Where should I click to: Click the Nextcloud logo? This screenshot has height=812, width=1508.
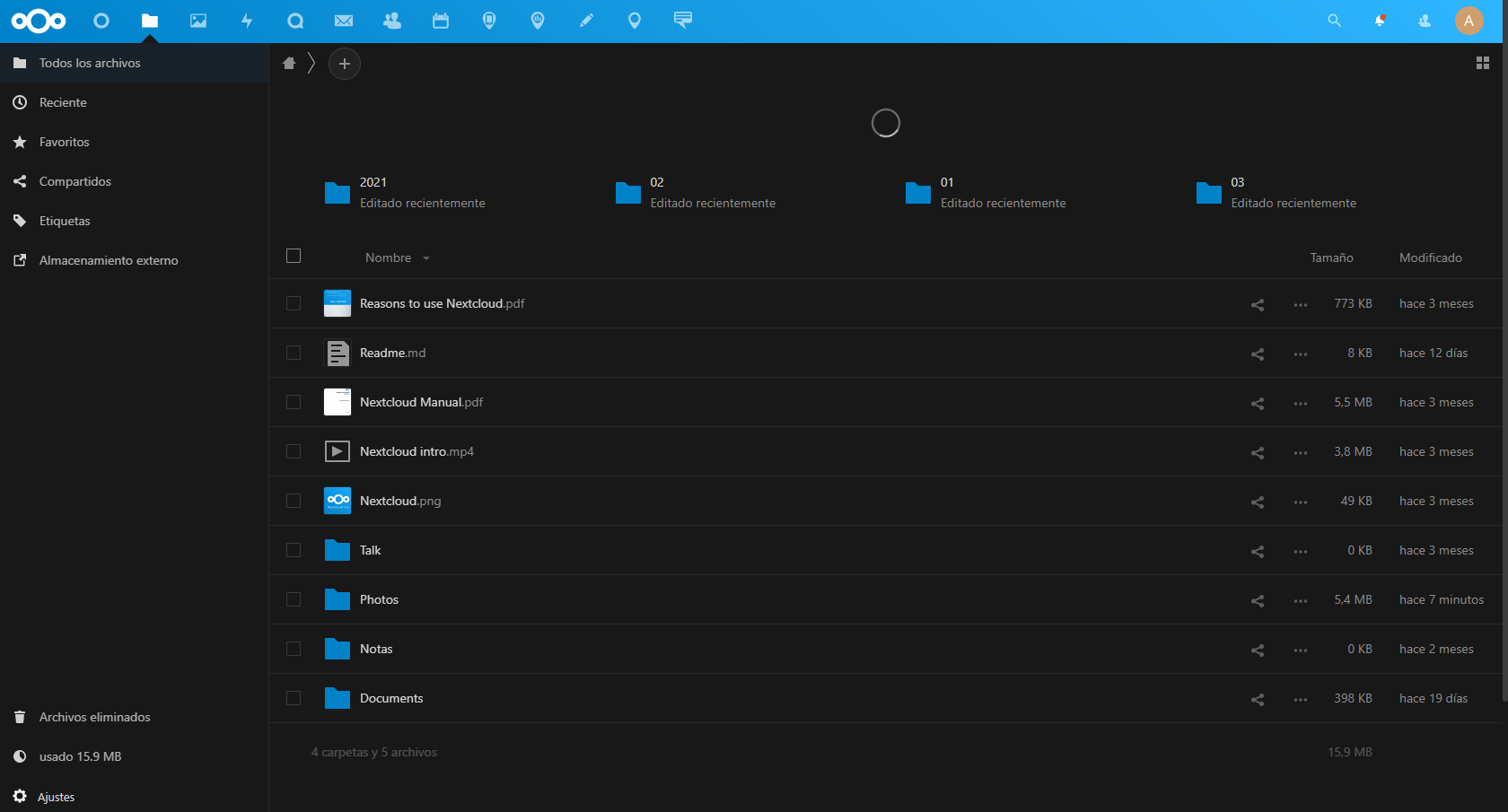tap(39, 21)
